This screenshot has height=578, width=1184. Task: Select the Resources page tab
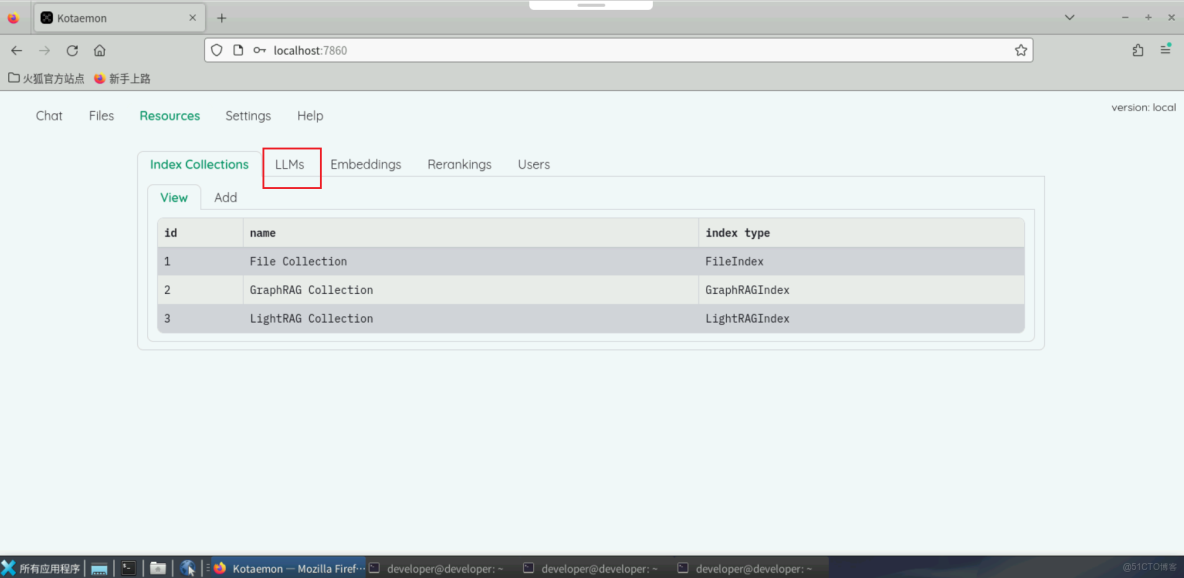click(x=170, y=116)
